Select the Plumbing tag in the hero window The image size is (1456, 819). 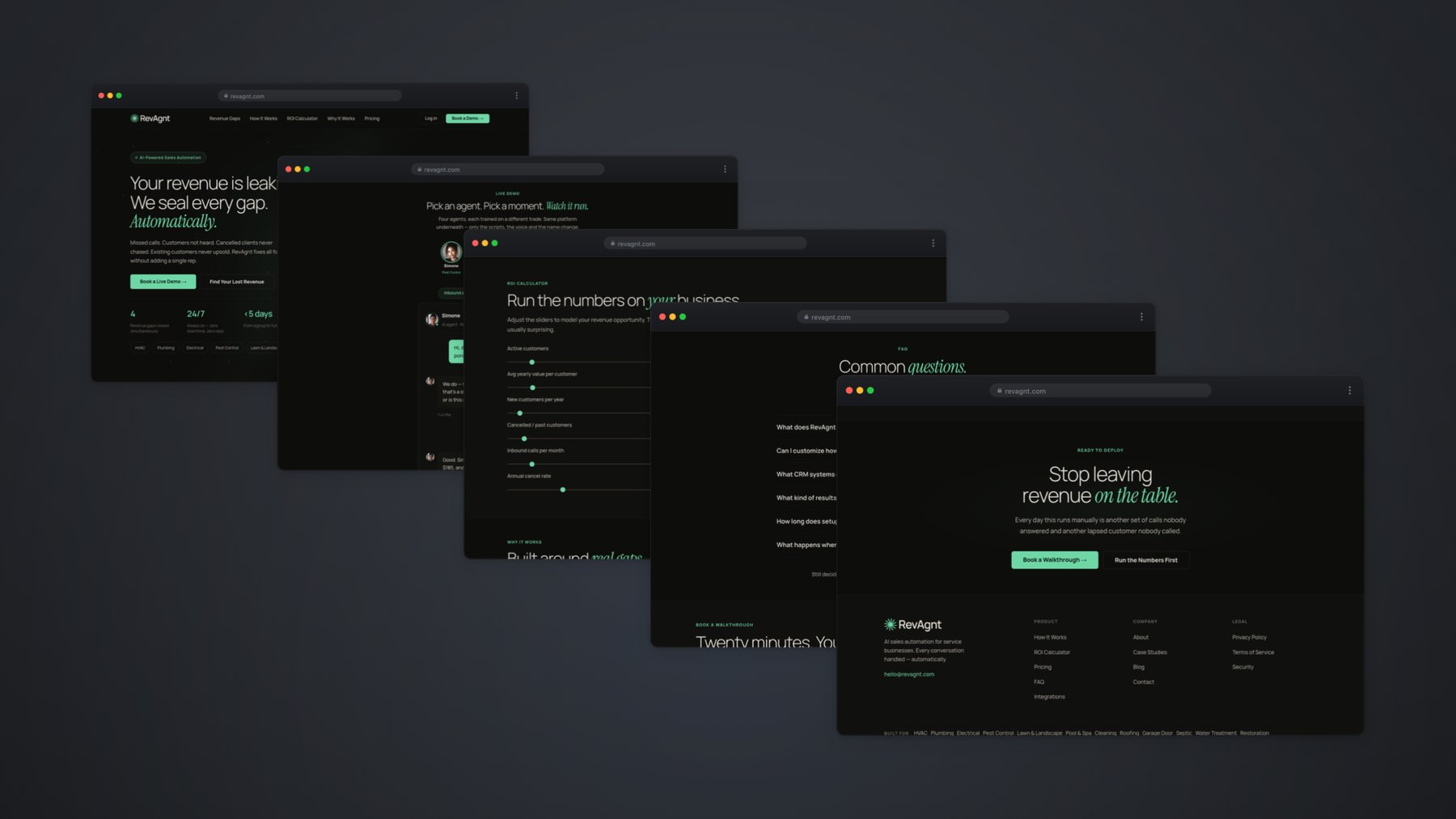(166, 348)
